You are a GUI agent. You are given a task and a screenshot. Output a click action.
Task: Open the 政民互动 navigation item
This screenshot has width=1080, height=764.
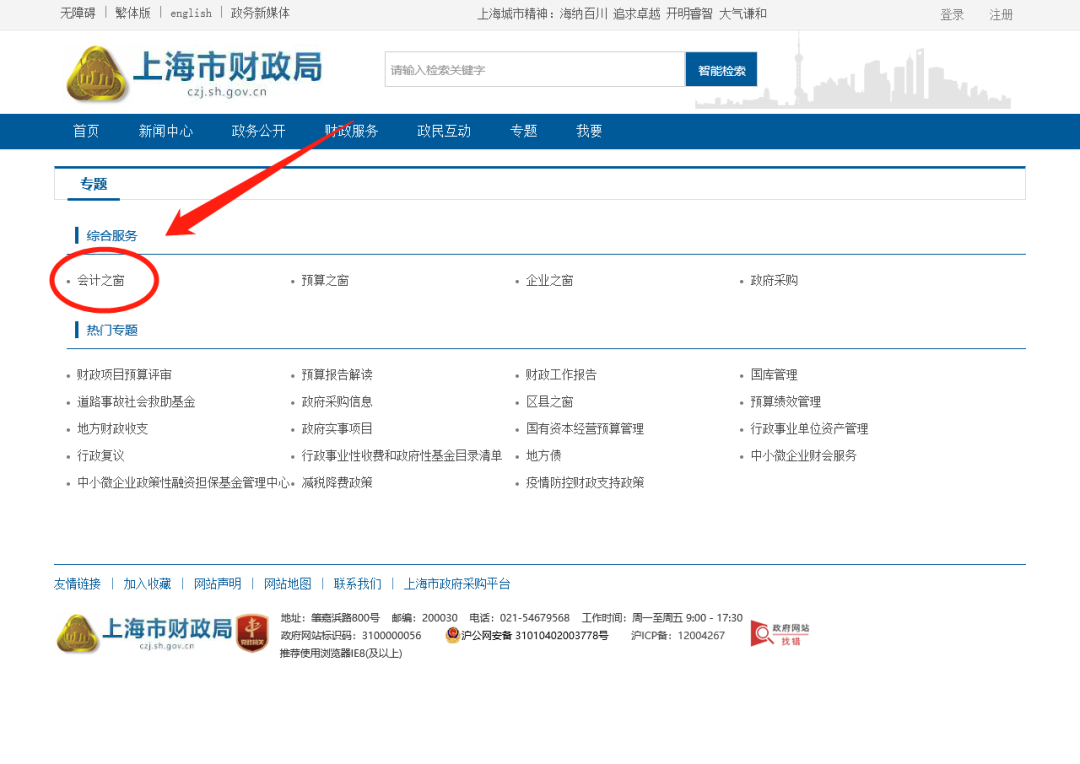444,131
